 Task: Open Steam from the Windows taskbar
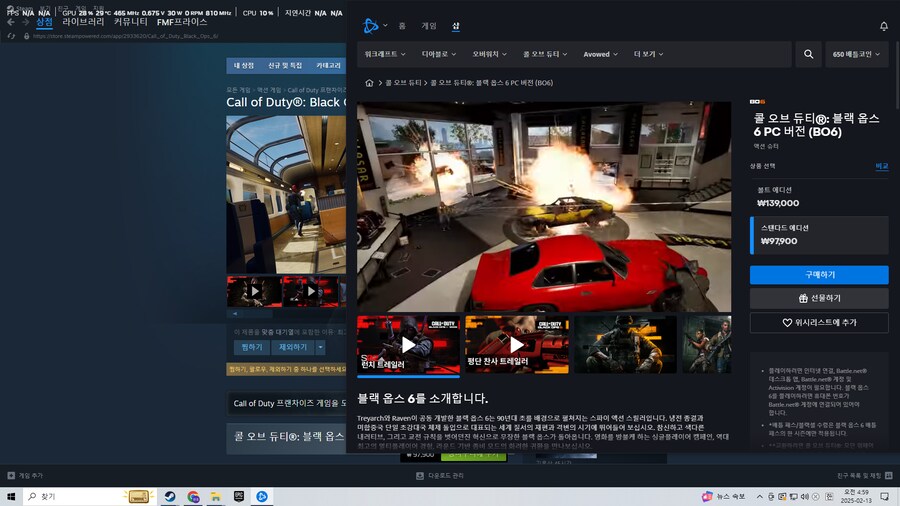(170, 496)
